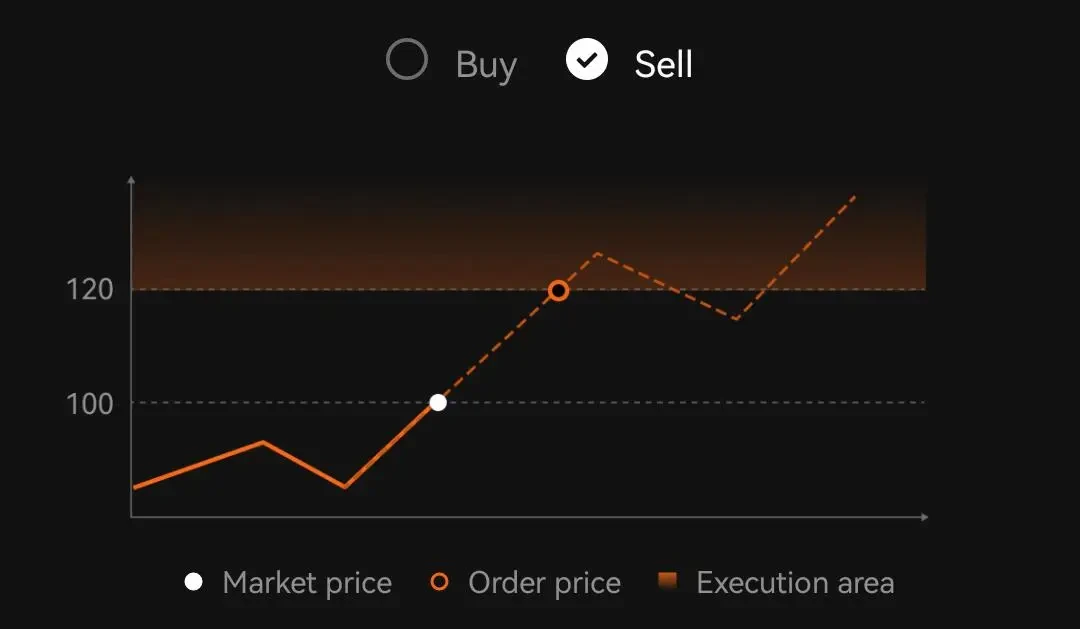This screenshot has width=1080, height=629.
Task: Click the Sell text label
Action: 663,65
